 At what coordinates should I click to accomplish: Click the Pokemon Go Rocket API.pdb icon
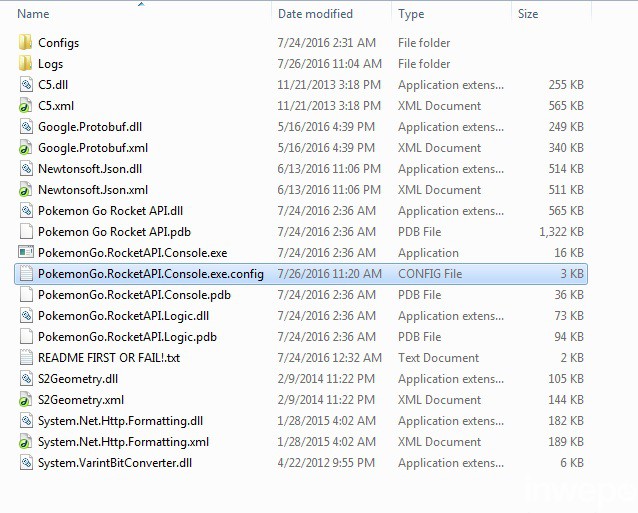click(26, 232)
